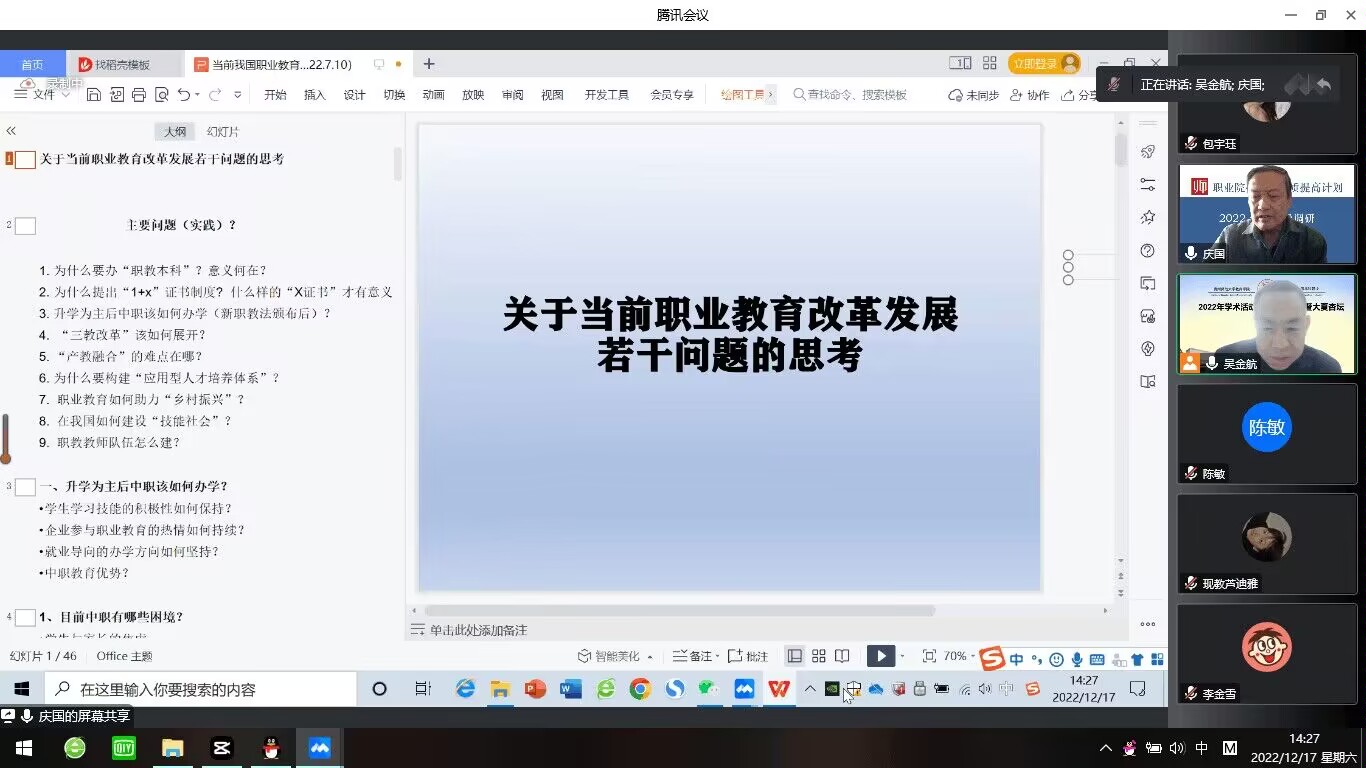
Task: Click the fit-to-window icon near zoom
Action: (x=929, y=656)
